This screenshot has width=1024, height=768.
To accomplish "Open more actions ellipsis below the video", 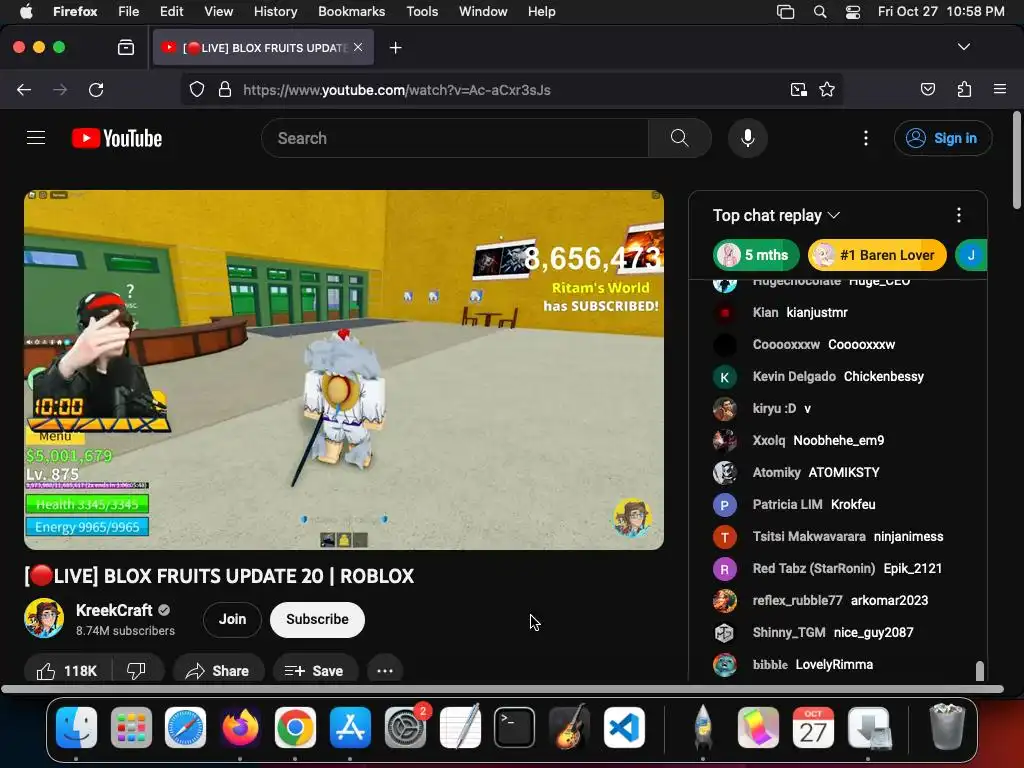I will coord(385,671).
